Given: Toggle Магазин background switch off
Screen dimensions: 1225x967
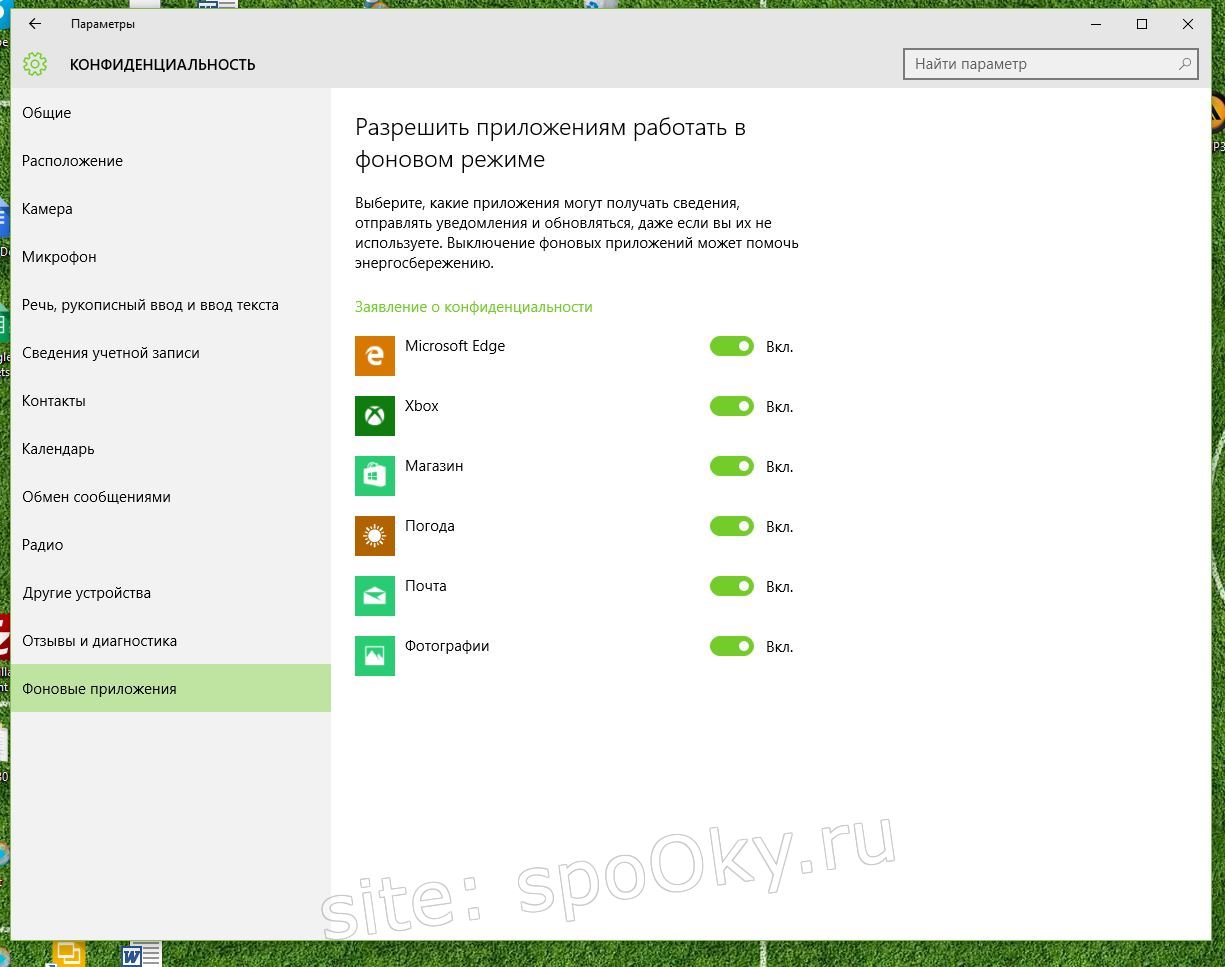Looking at the screenshot, I should tap(732, 466).
